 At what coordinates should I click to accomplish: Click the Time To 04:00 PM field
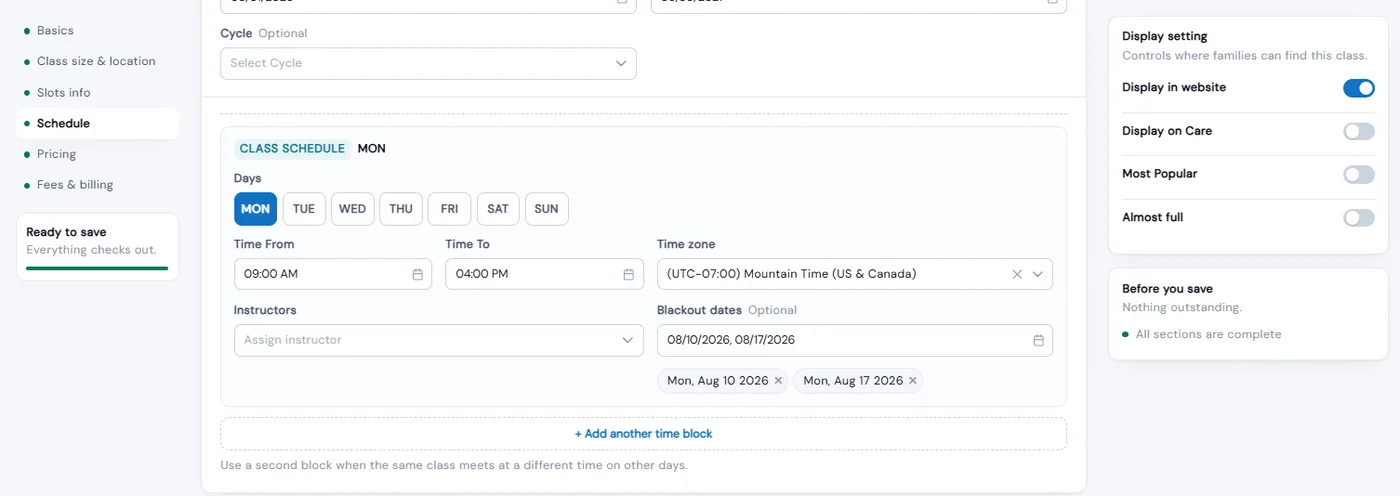(544, 274)
